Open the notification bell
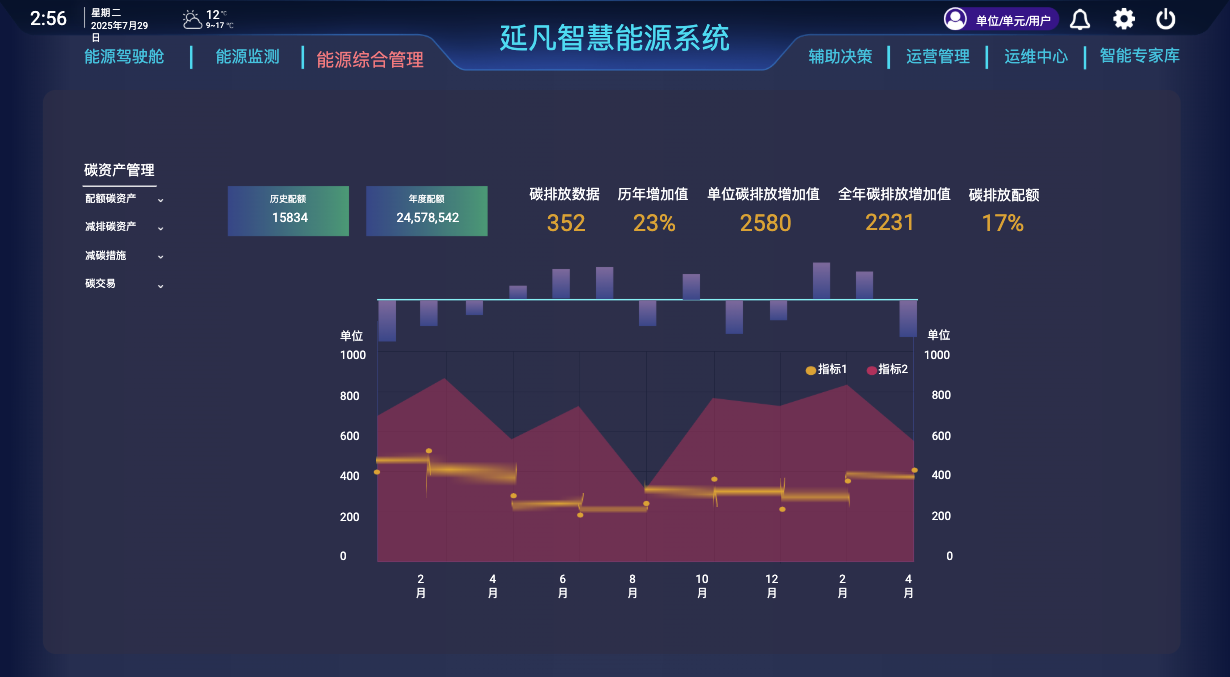 pyautogui.click(x=1080, y=19)
